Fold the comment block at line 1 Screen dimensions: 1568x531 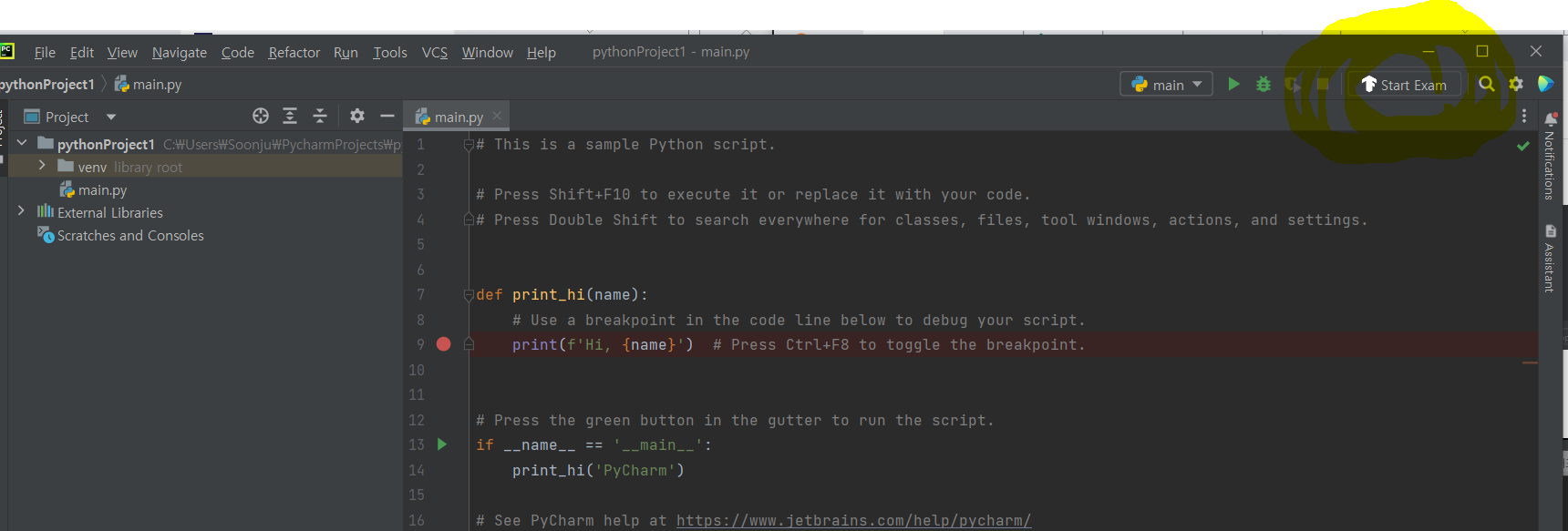click(469, 144)
